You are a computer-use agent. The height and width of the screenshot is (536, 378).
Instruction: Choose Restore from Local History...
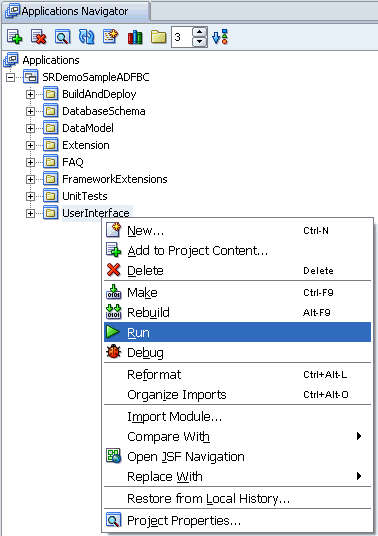coord(238,498)
